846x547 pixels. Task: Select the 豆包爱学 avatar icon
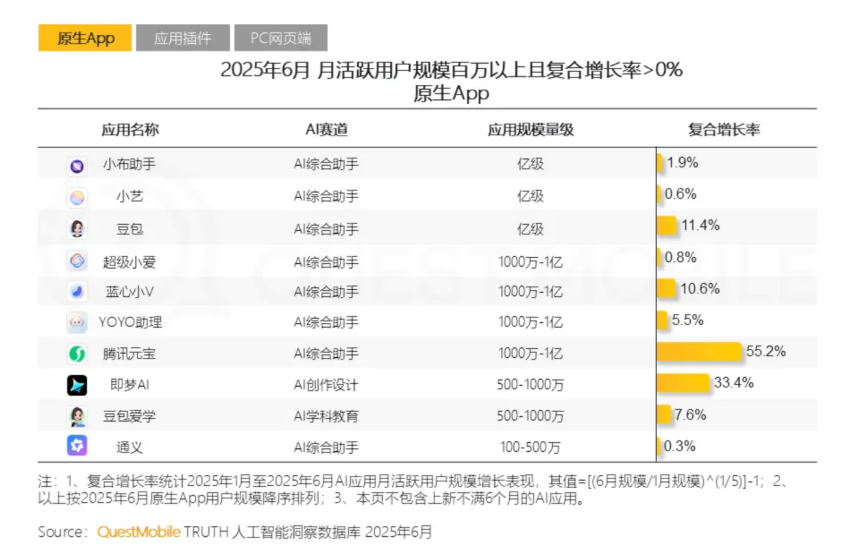click(77, 416)
